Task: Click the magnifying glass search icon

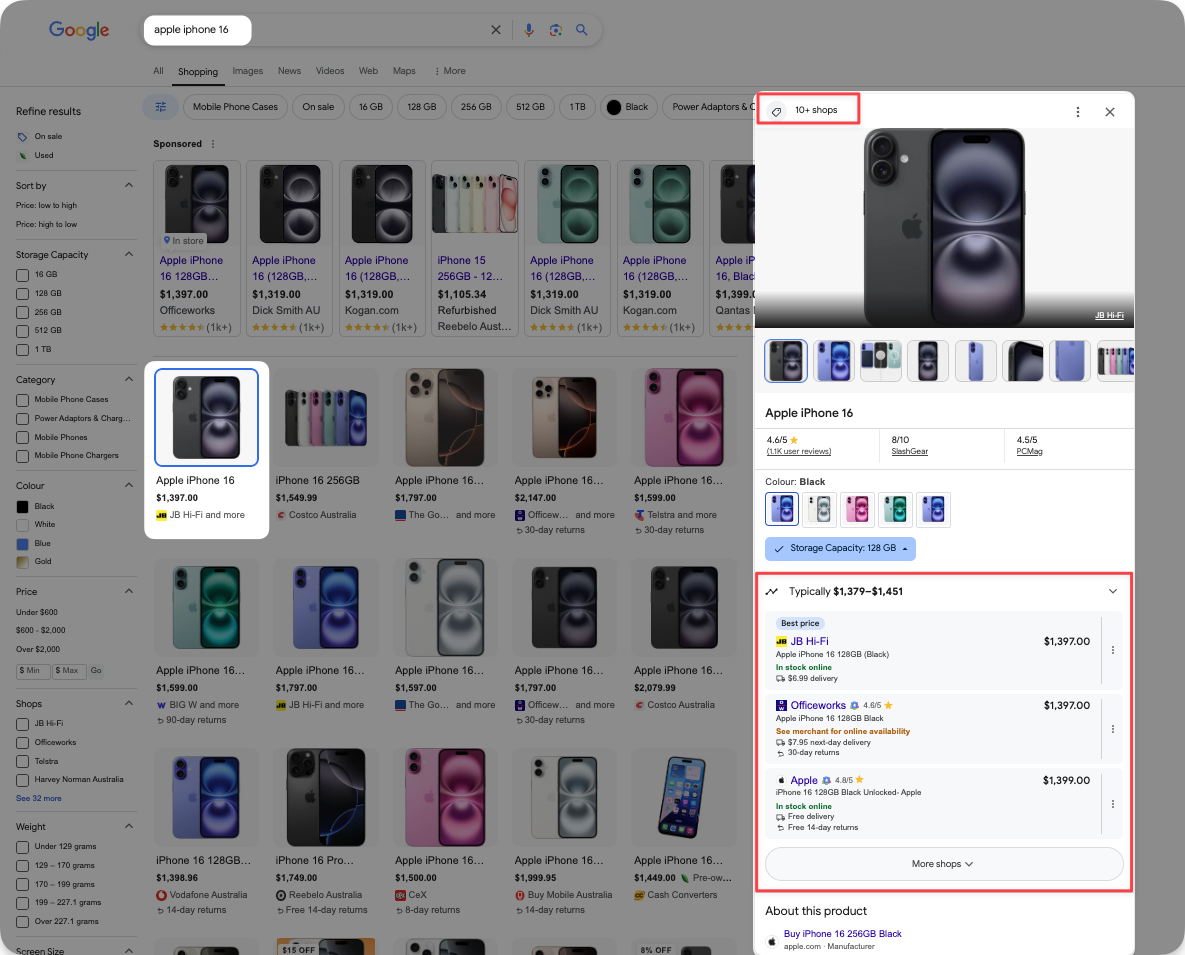Action: coord(582,30)
